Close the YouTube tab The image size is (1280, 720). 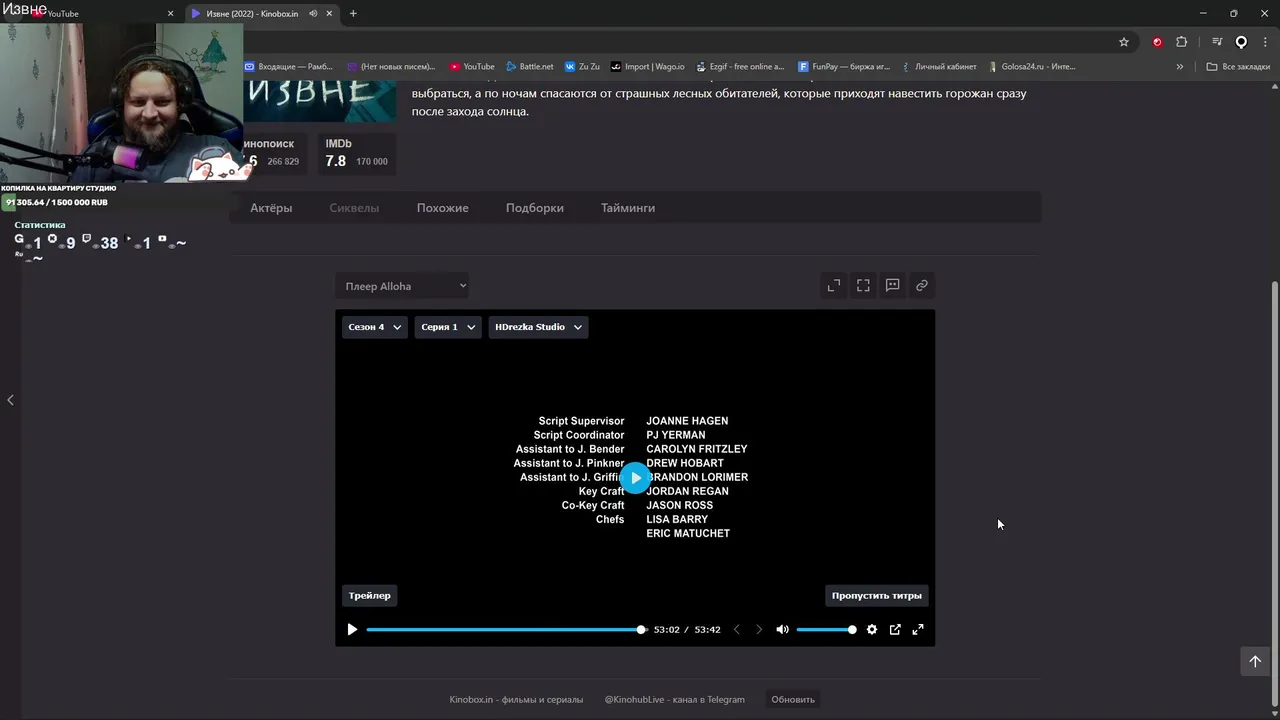click(170, 14)
